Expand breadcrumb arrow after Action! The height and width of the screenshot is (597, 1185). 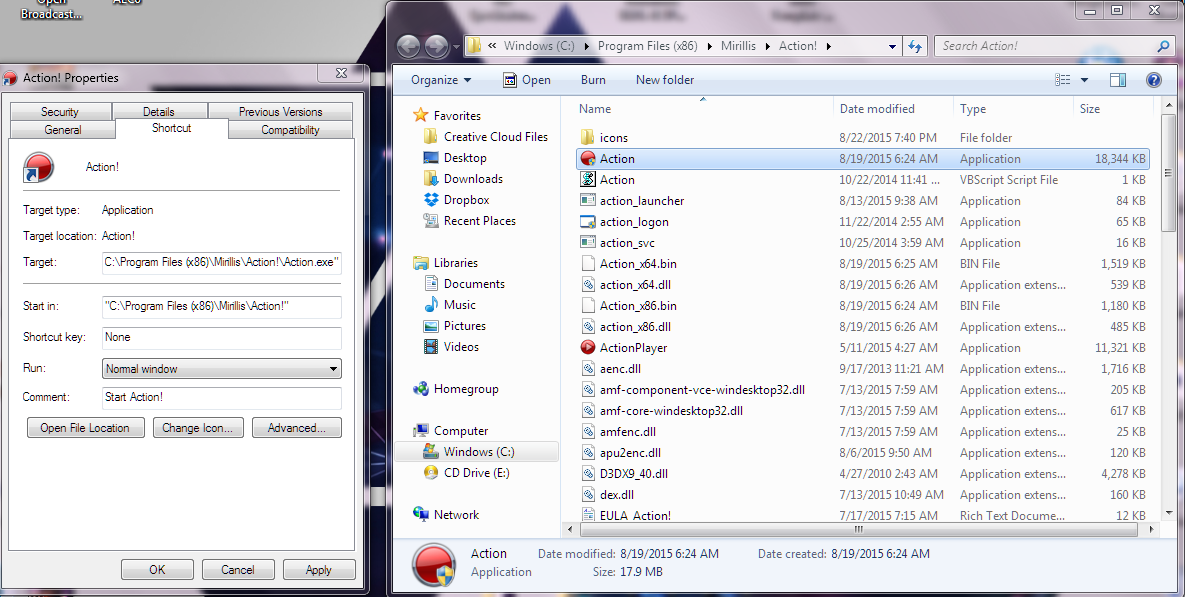(x=828, y=46)
